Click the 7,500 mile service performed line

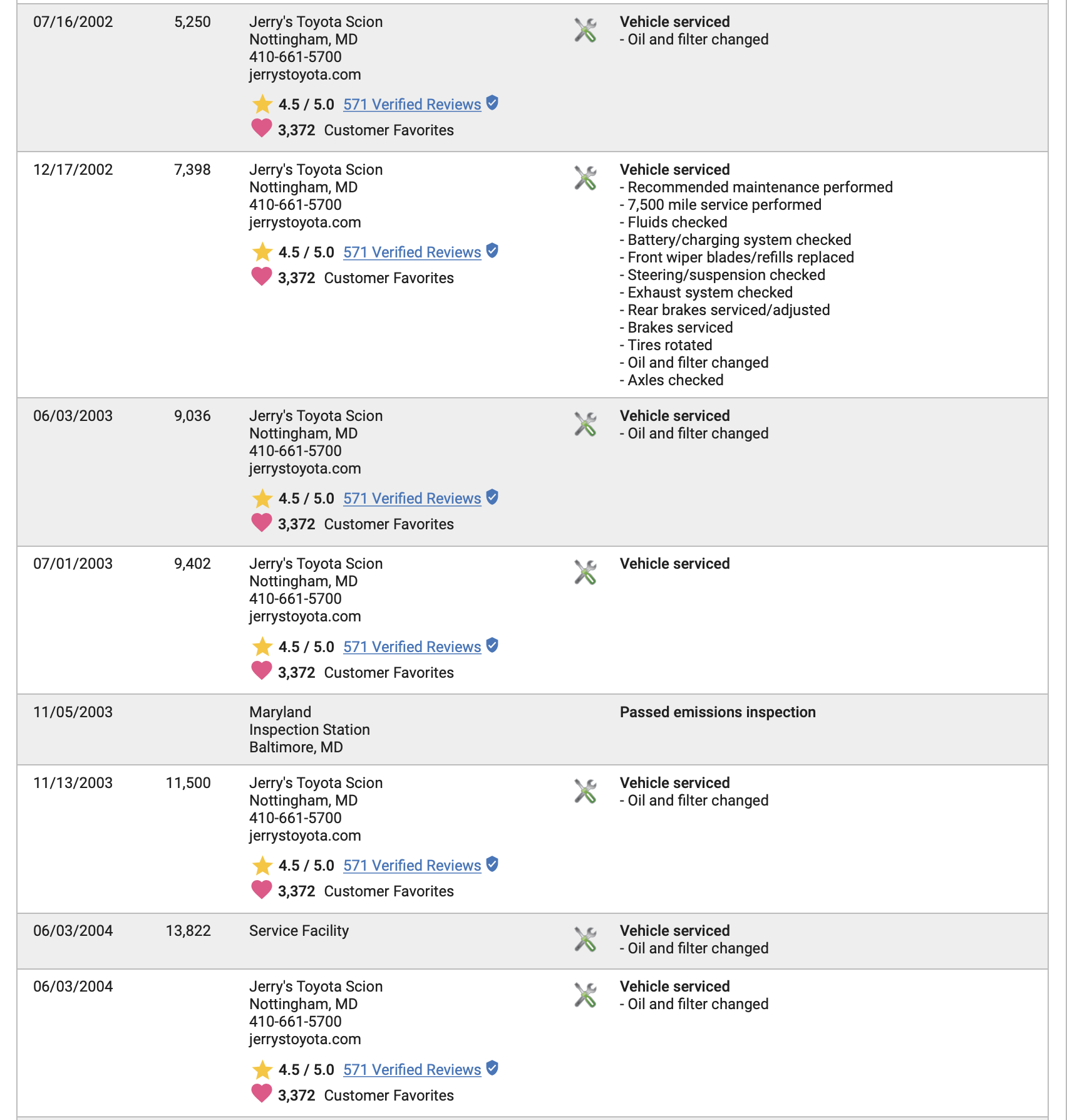tap(721, 205)
